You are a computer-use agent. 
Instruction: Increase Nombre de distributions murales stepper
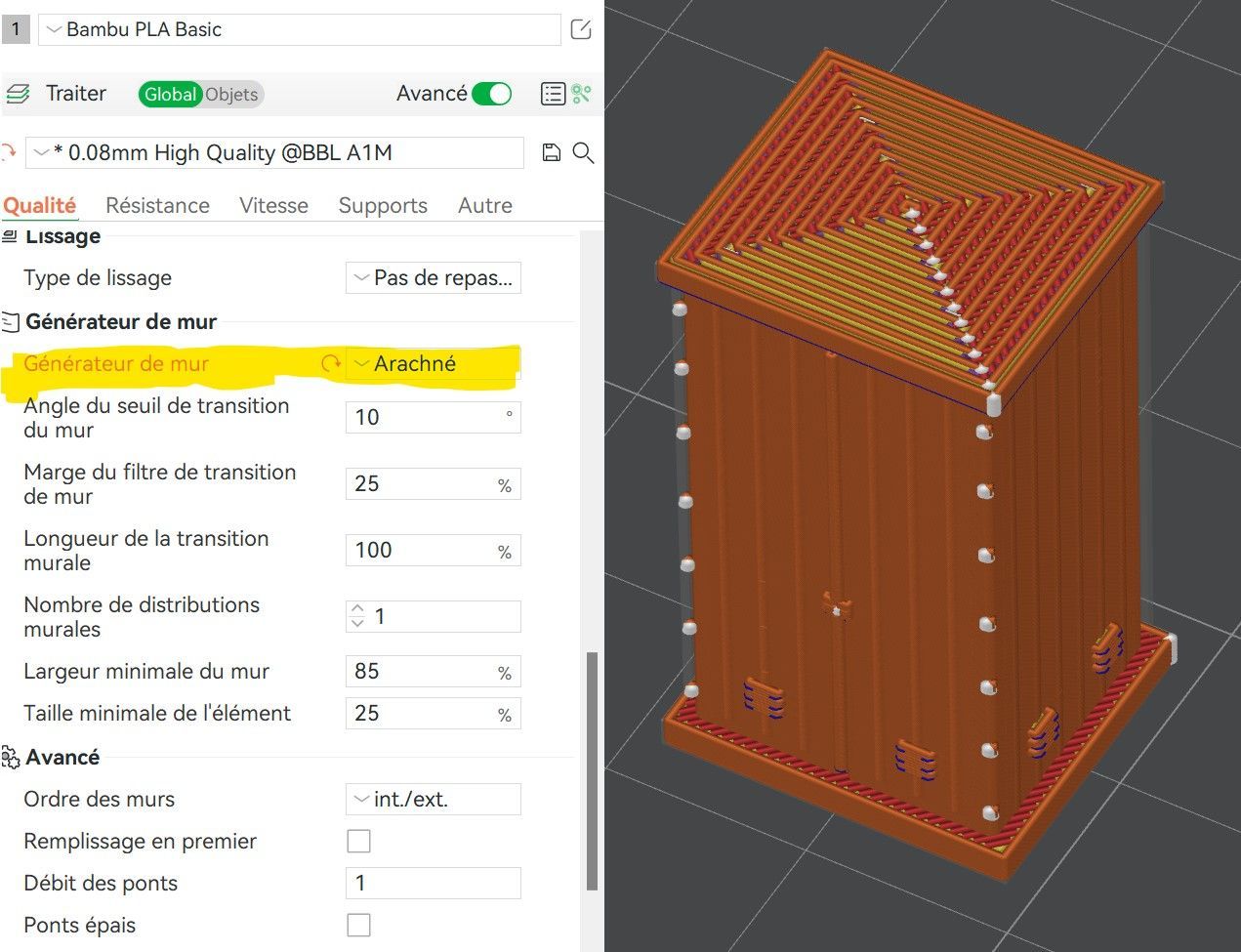pyautogui.click(x=357, y=609)
